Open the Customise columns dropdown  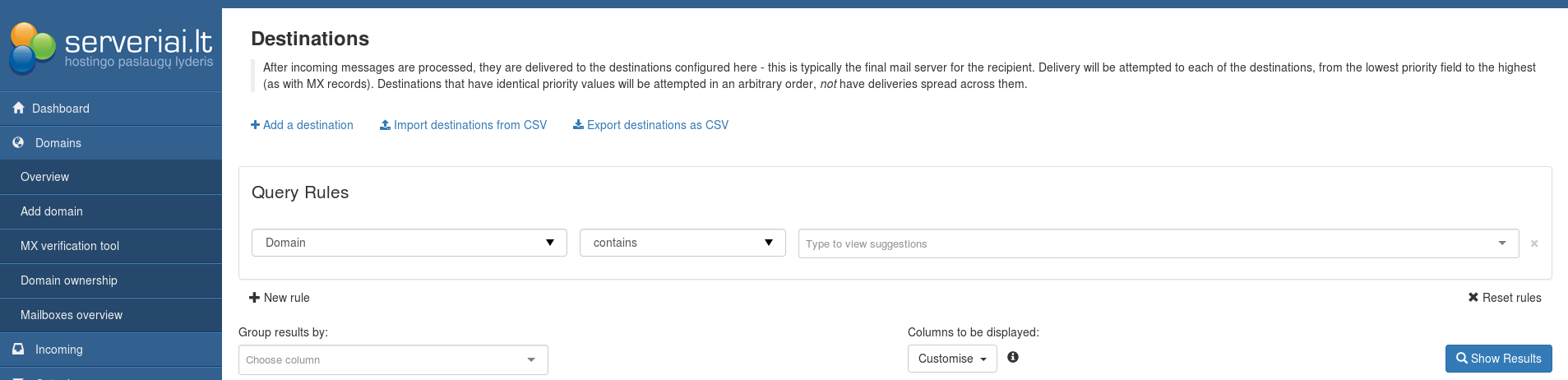pyautogui.click(x=951, y=359)
